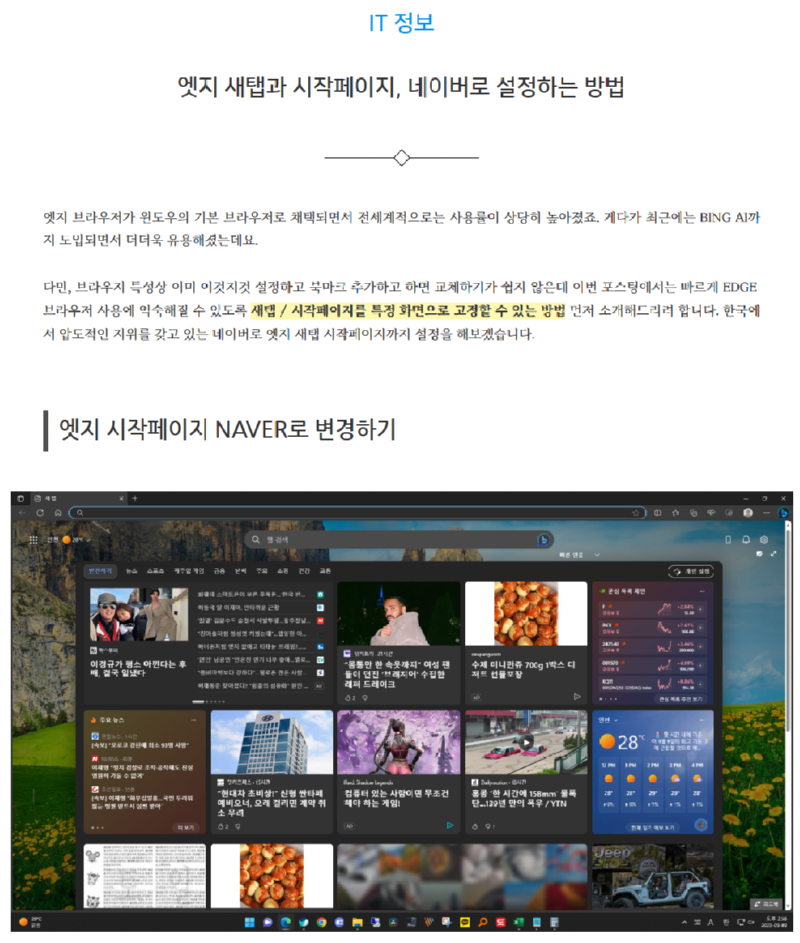Click 전체 일기 예보 보기 button
The width and height of the screenshot is (800, 943).
tap(652, 828)
